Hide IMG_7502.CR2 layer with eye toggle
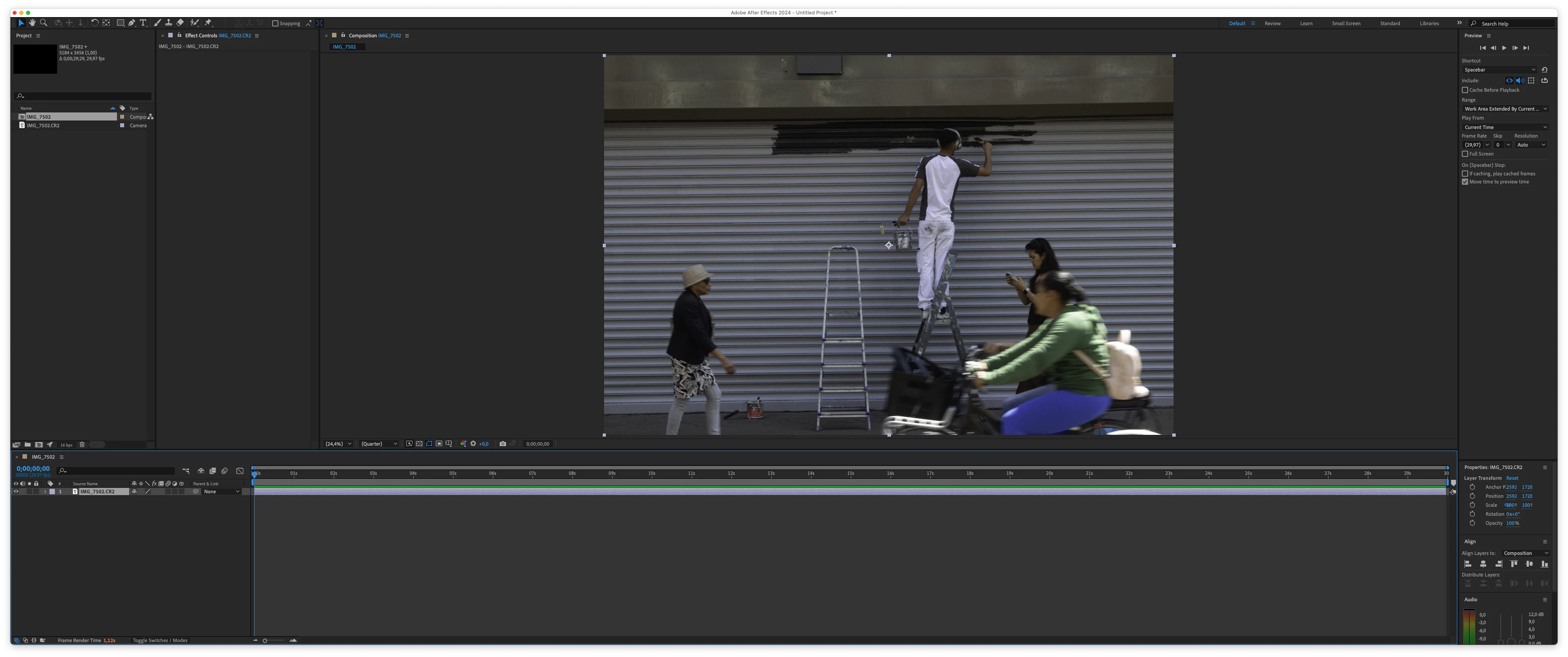Screen dimensions: 1568x657 coord(16,492)
